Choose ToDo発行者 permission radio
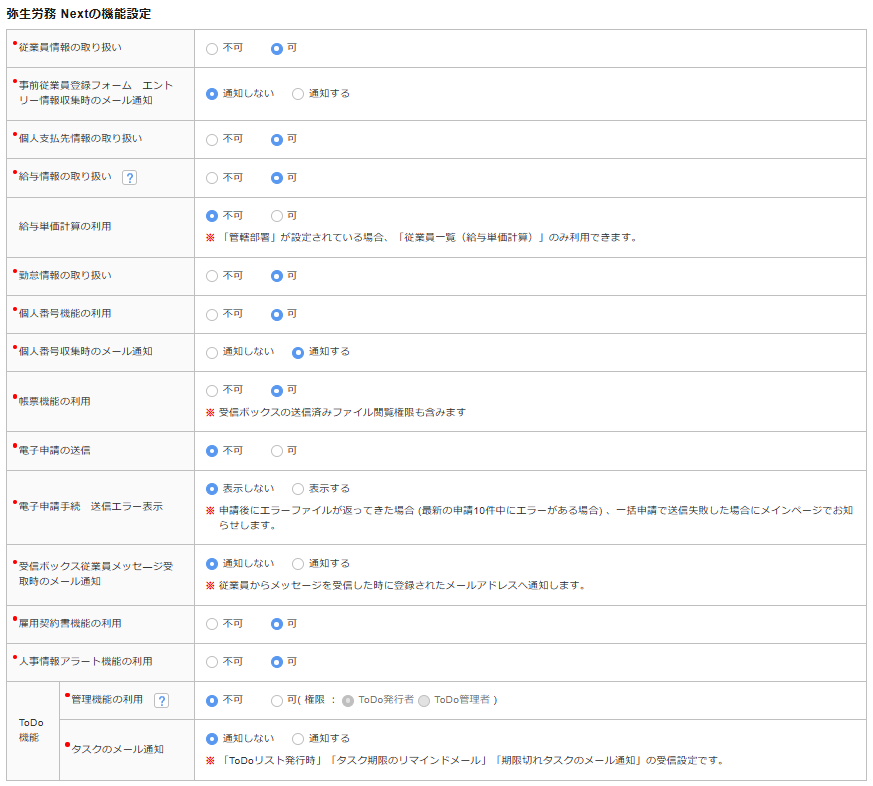This screenshot has width=873, height=786. point(348,701)
